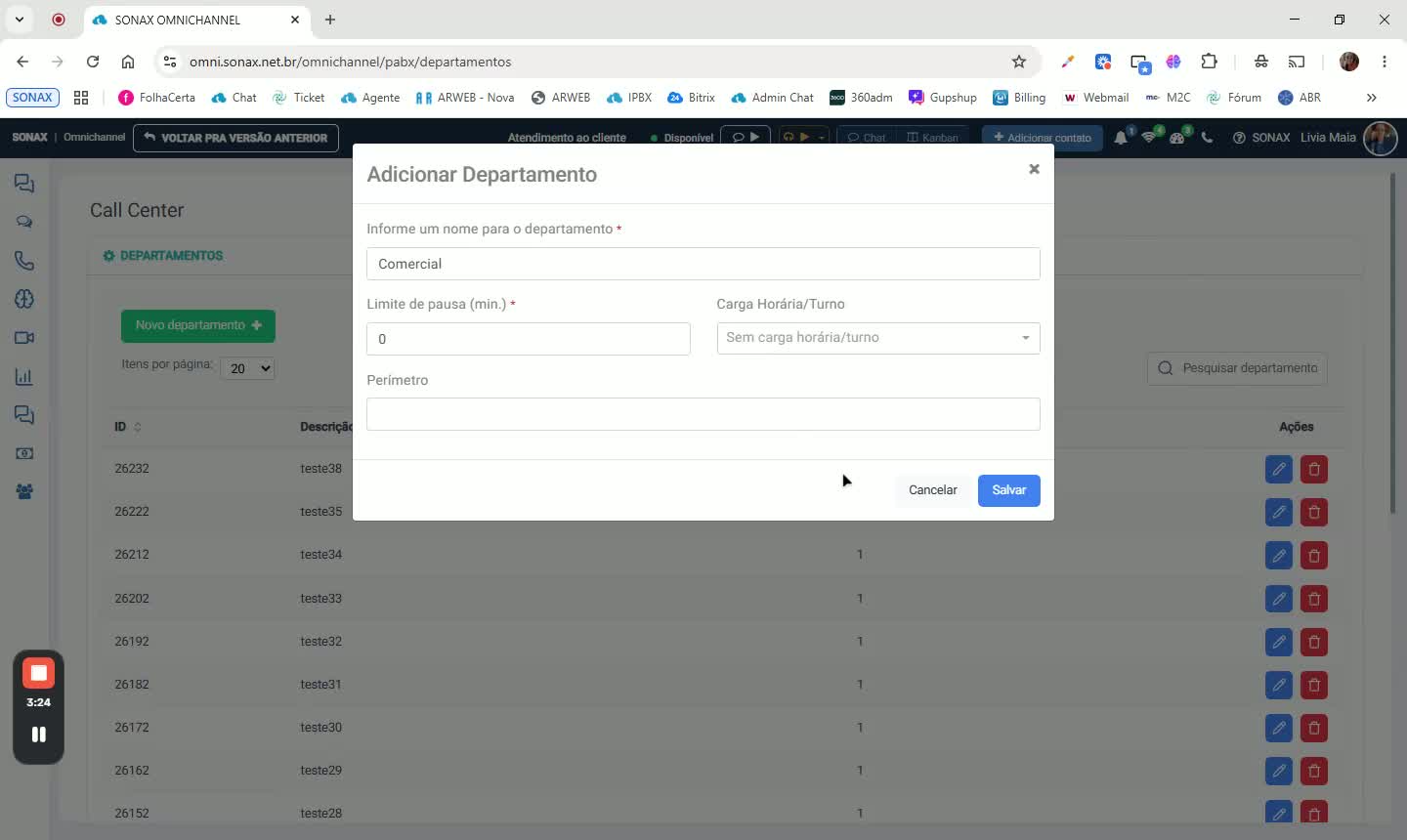This screenshot has width=1407, height=840.
Task: Open the video camera sidebar icon
Action: (x=24, y=338)
